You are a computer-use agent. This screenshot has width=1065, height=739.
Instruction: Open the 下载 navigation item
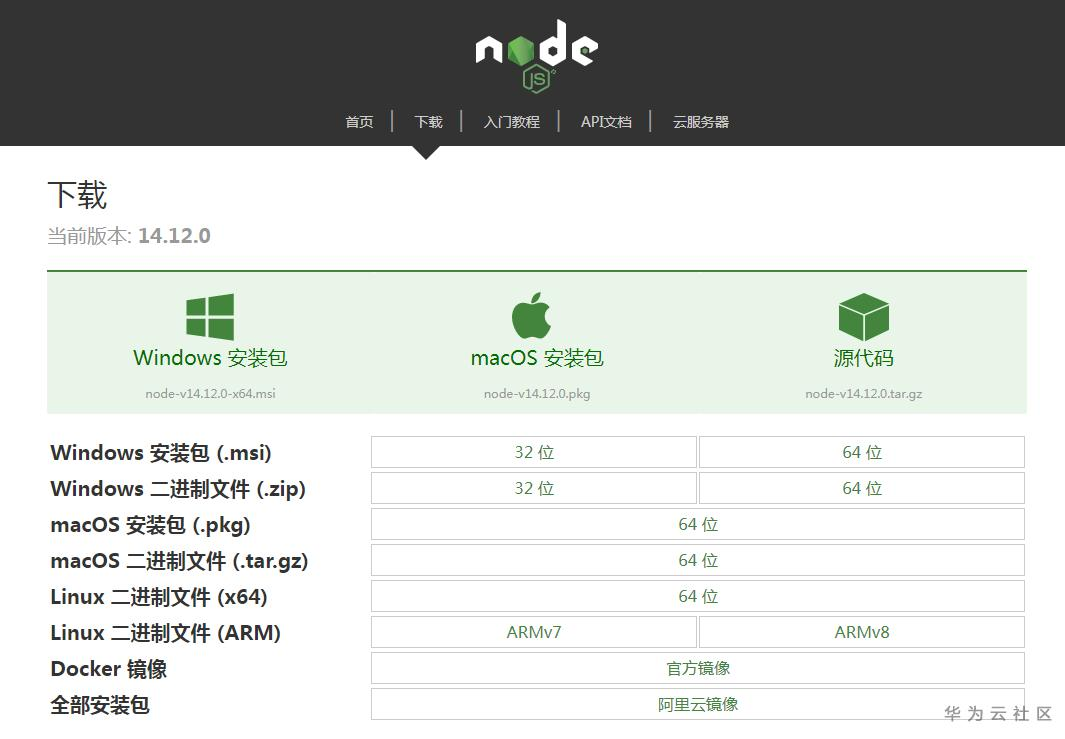click(x=429, y=122)
